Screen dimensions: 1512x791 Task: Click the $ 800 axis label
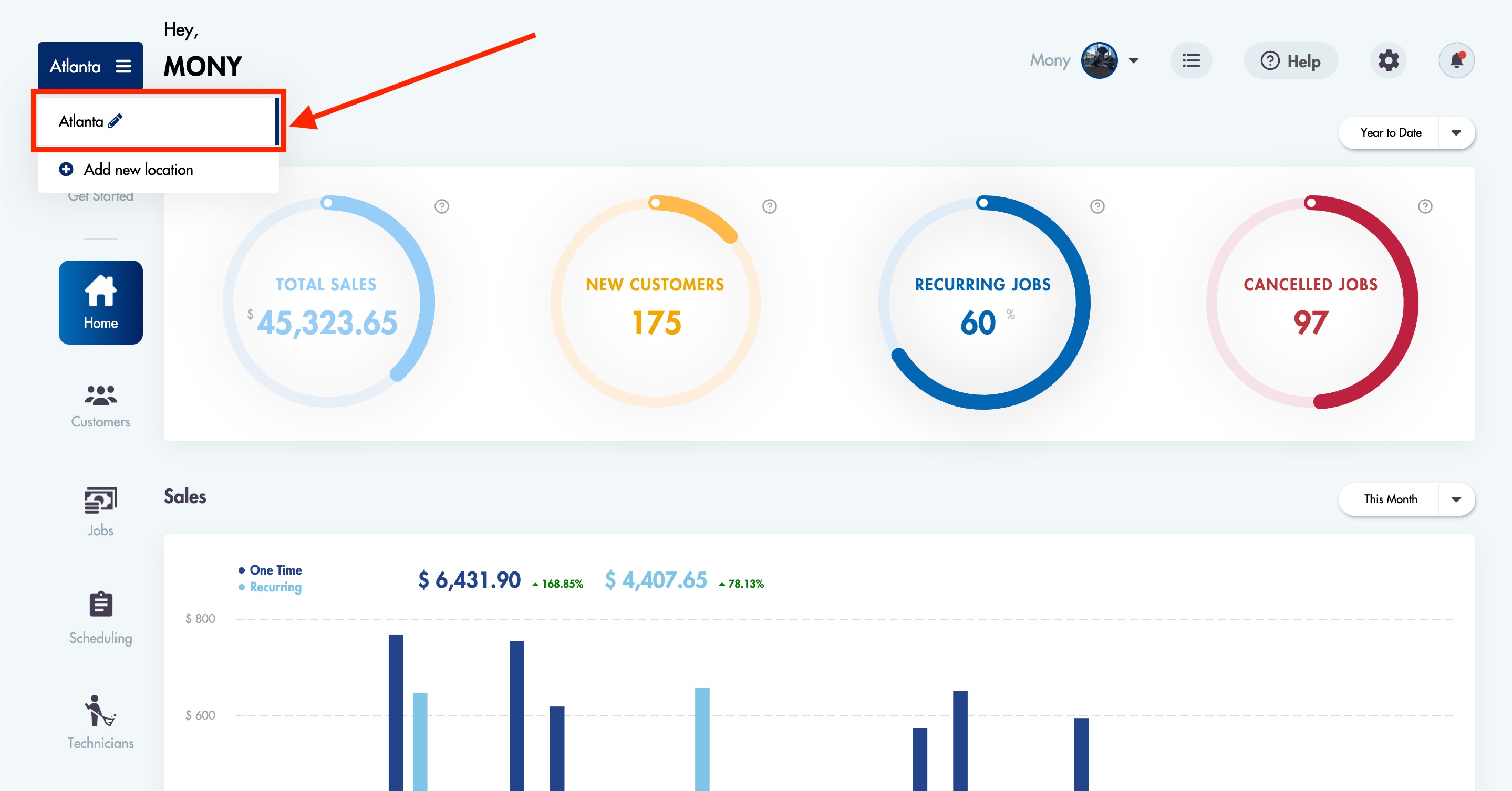coord(200,619)
